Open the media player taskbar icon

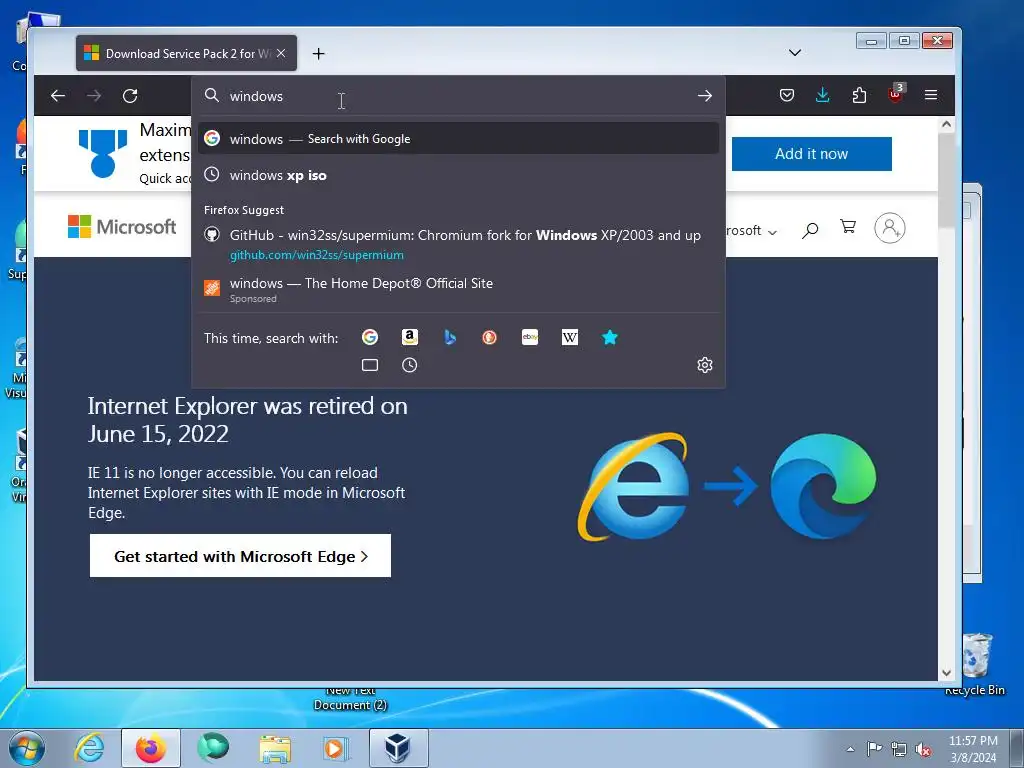point(336,748)
